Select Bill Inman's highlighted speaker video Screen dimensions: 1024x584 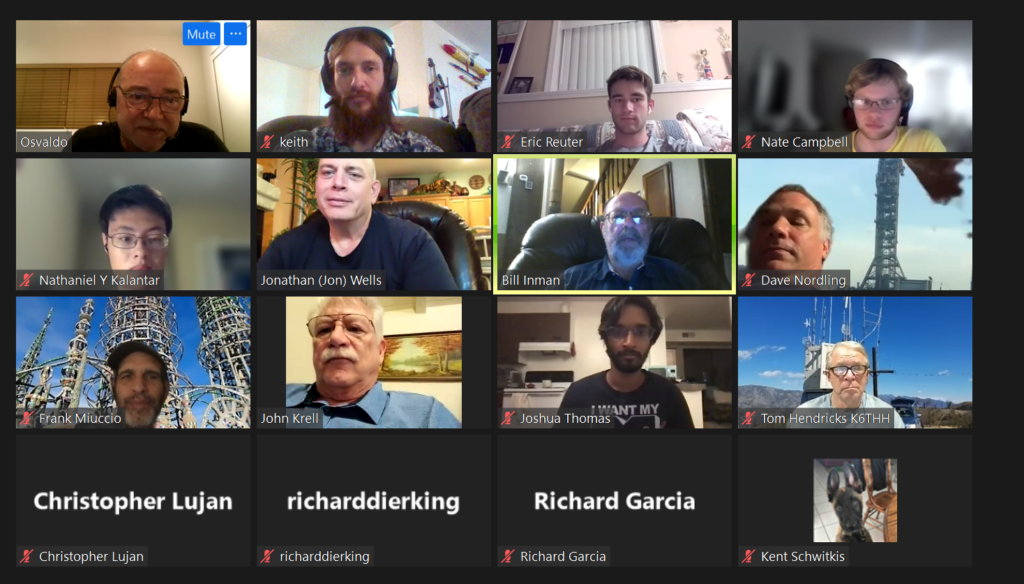click(615, 224)
